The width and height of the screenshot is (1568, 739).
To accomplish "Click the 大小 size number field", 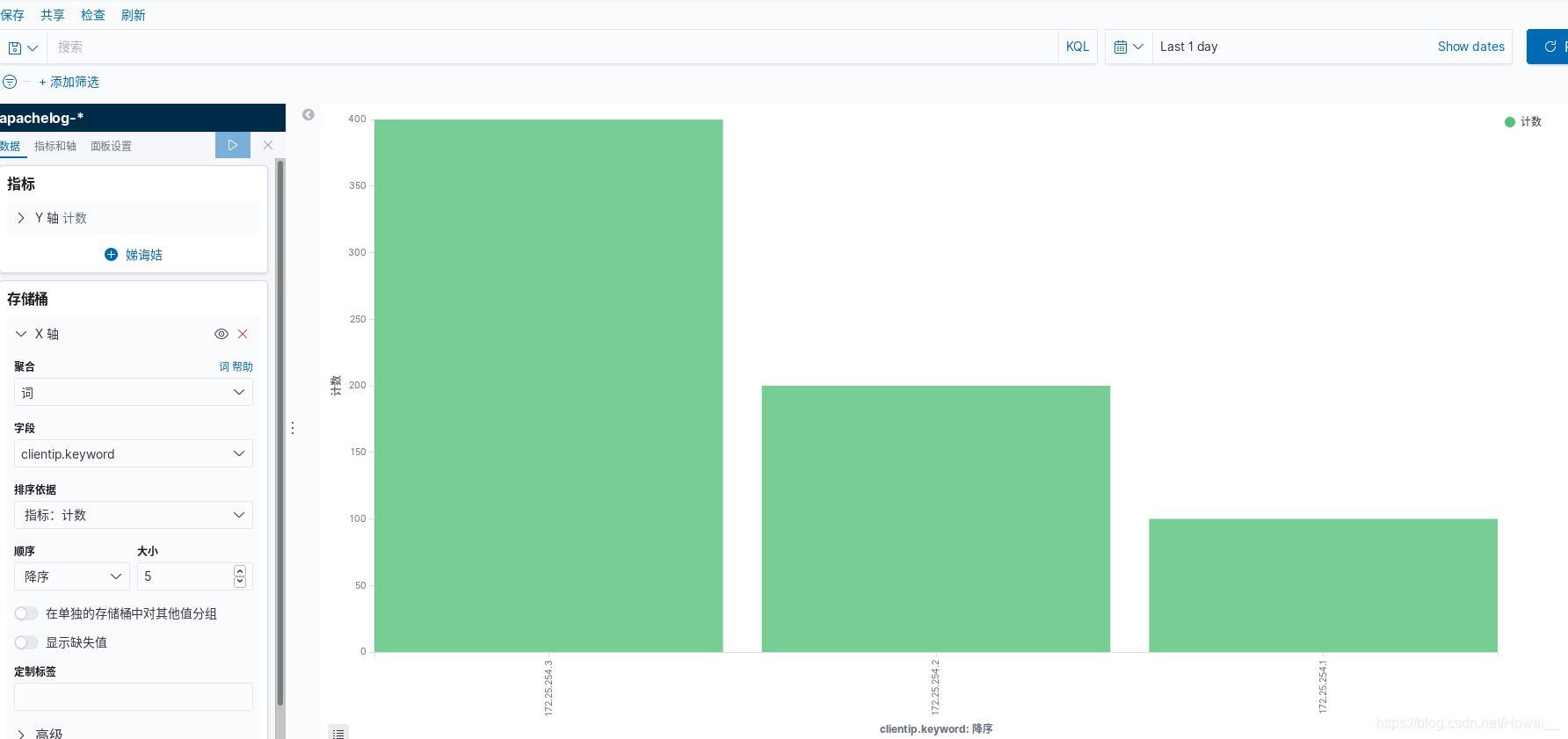I will click(x=195, y=576).
